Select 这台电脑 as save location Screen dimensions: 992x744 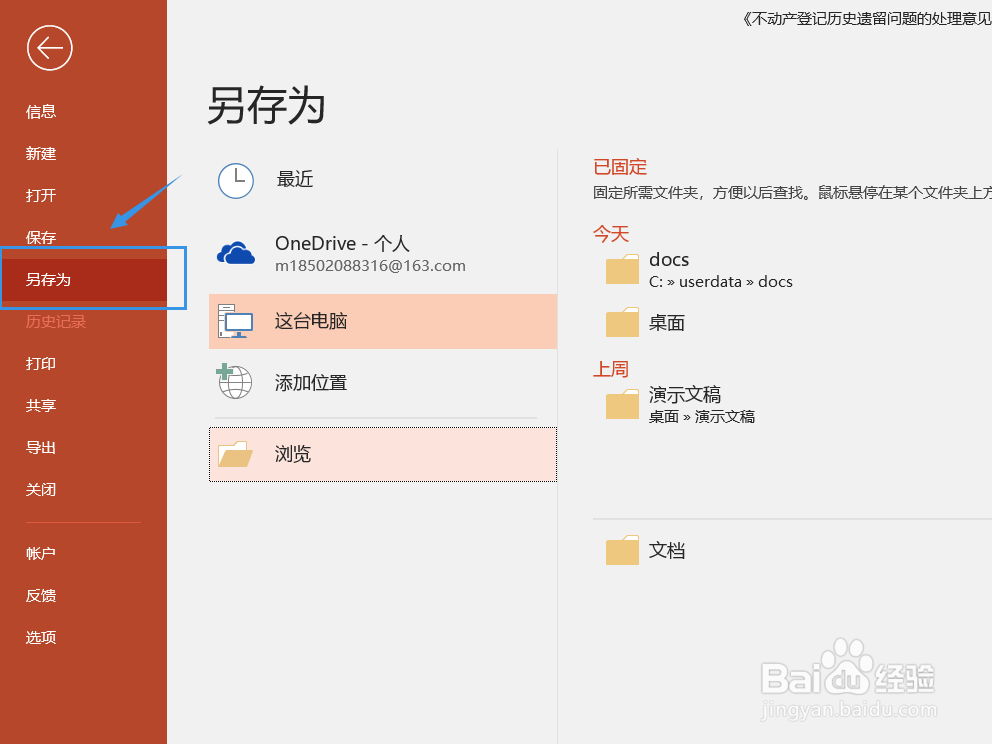click(x=383, y=321)
